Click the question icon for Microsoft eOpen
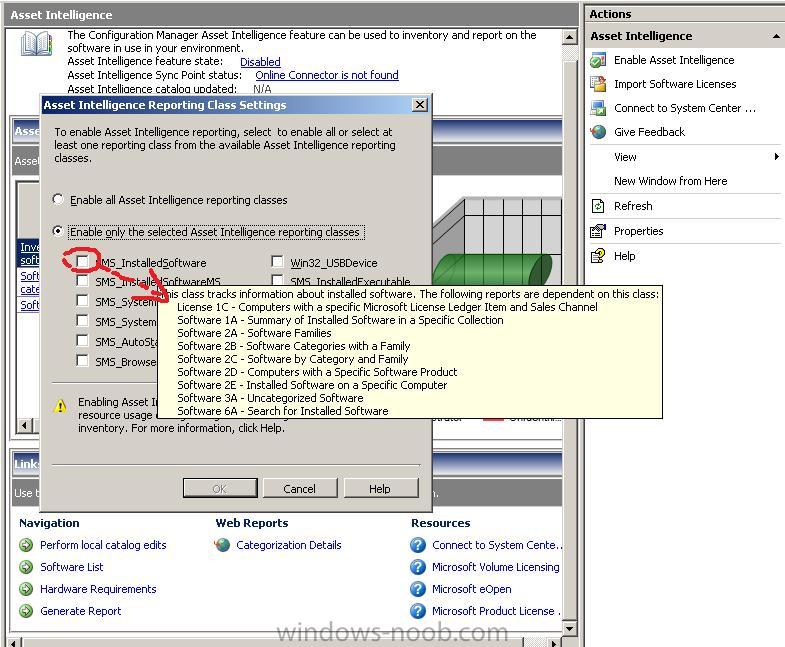785x647 pixels. tap(418, 589)
